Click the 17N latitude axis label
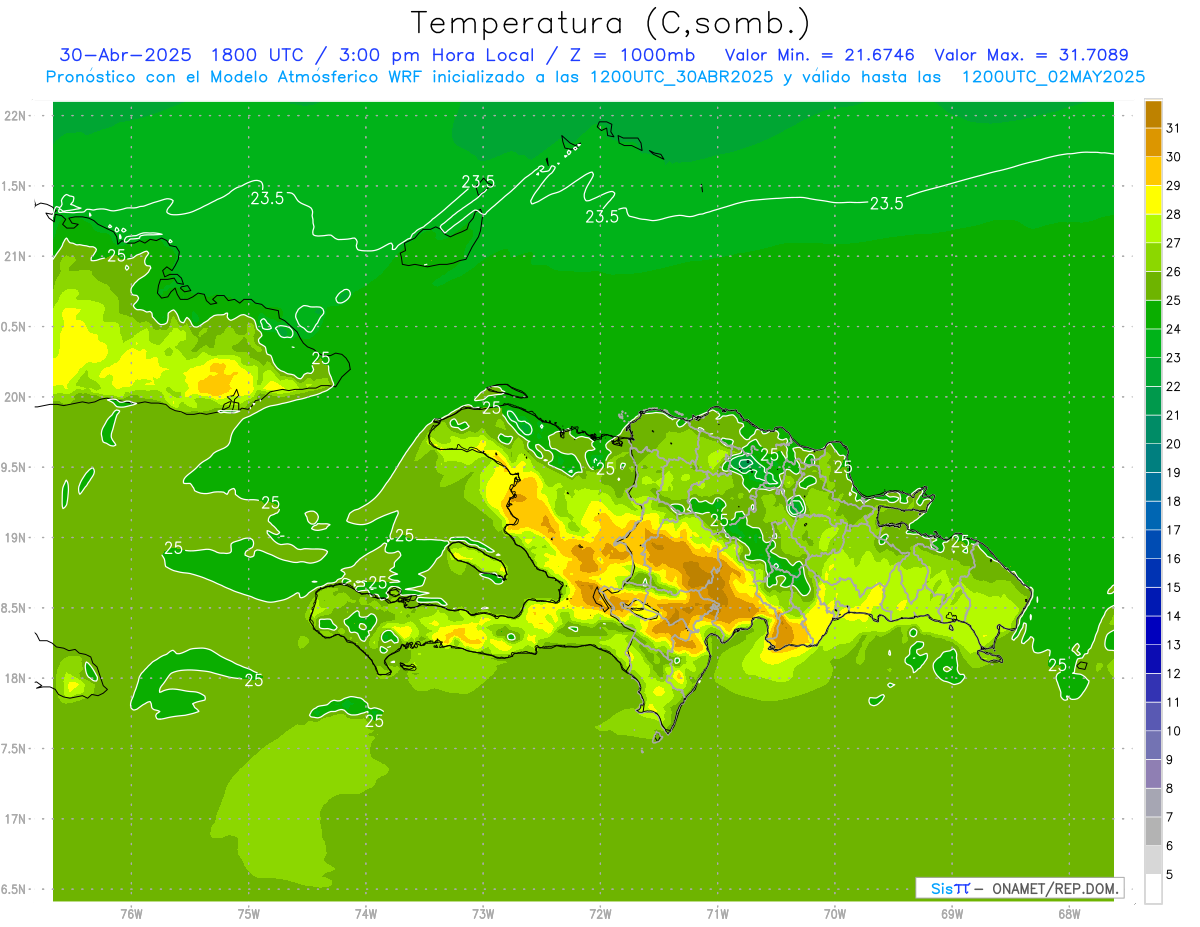Image resolution: width=1200 pixels, height=927 pixels. point(17,819)
